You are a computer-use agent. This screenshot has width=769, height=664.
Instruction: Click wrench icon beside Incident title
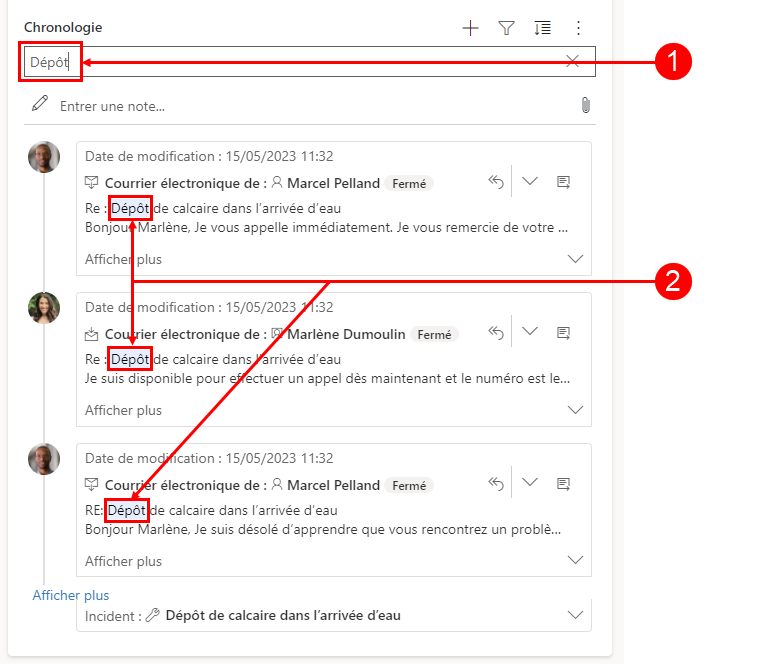coord(153,615)
